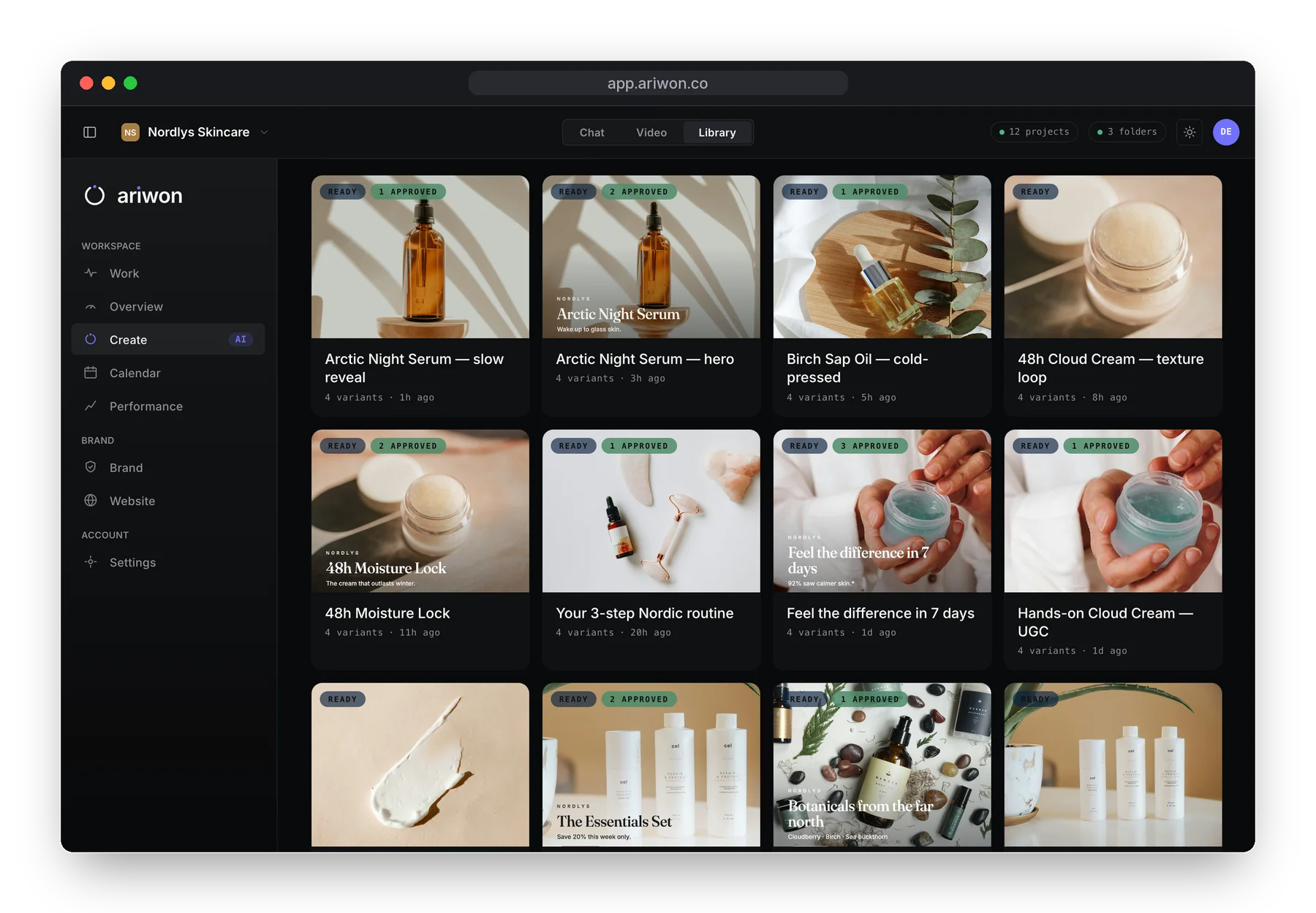
Task: Open Arctic Night Serum hero thumbnail
Action: coord(651,257)
